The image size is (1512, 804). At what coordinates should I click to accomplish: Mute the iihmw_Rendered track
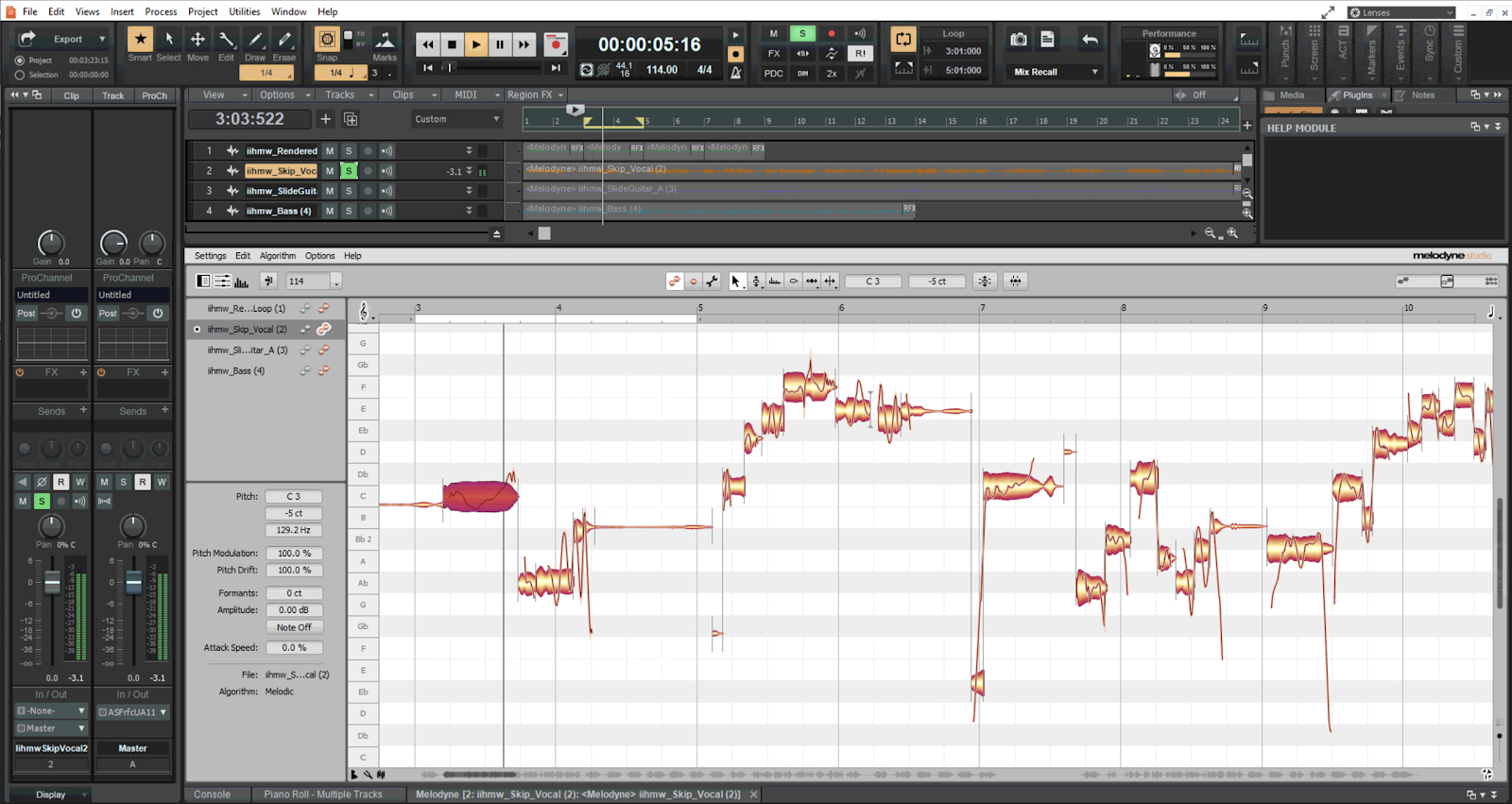point(330,151)
